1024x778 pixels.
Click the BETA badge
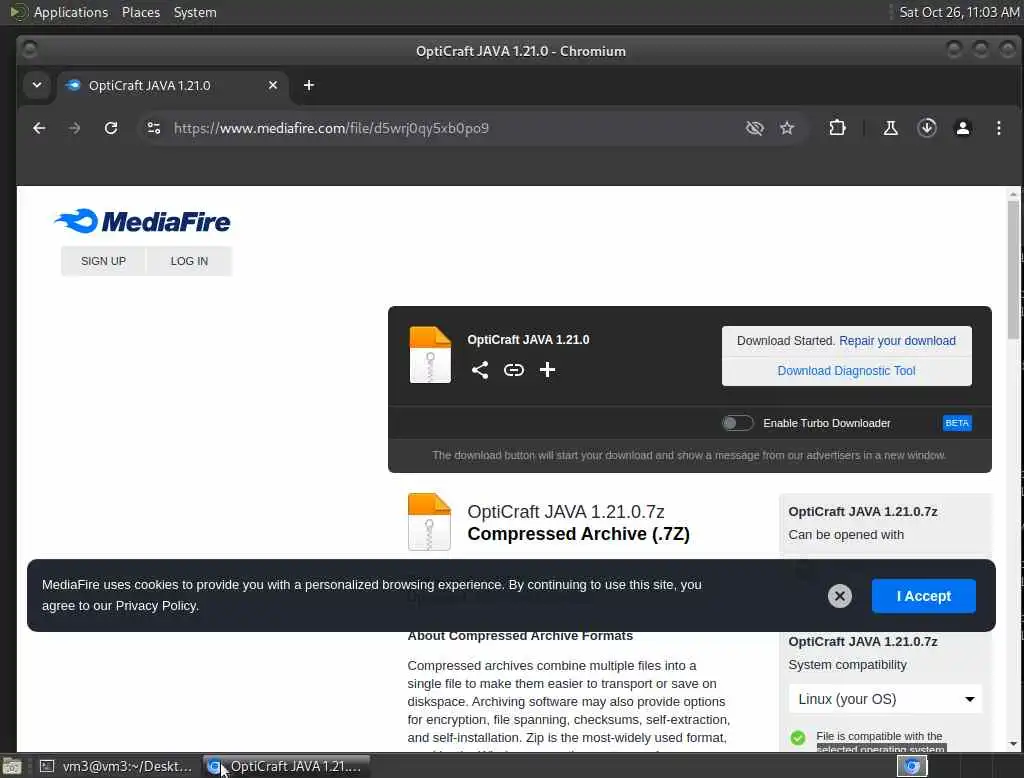[x=957, y=423]
